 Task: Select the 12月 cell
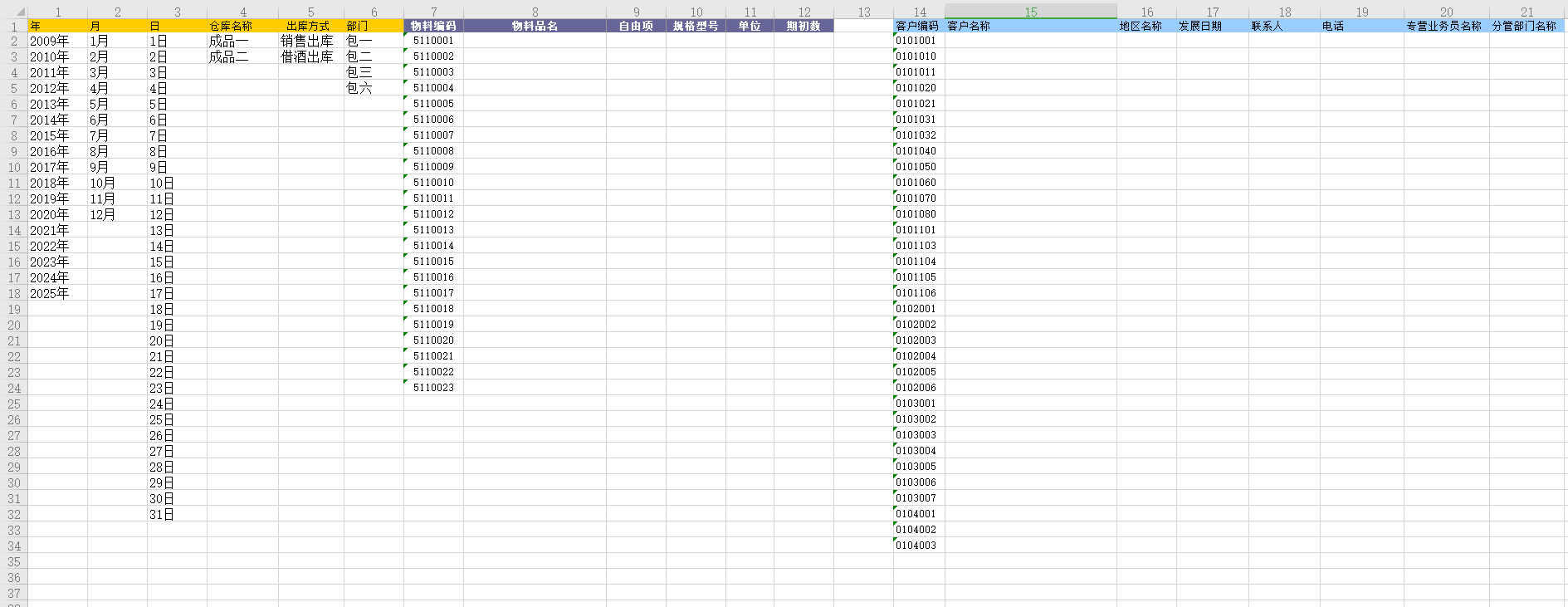(118, 214)
